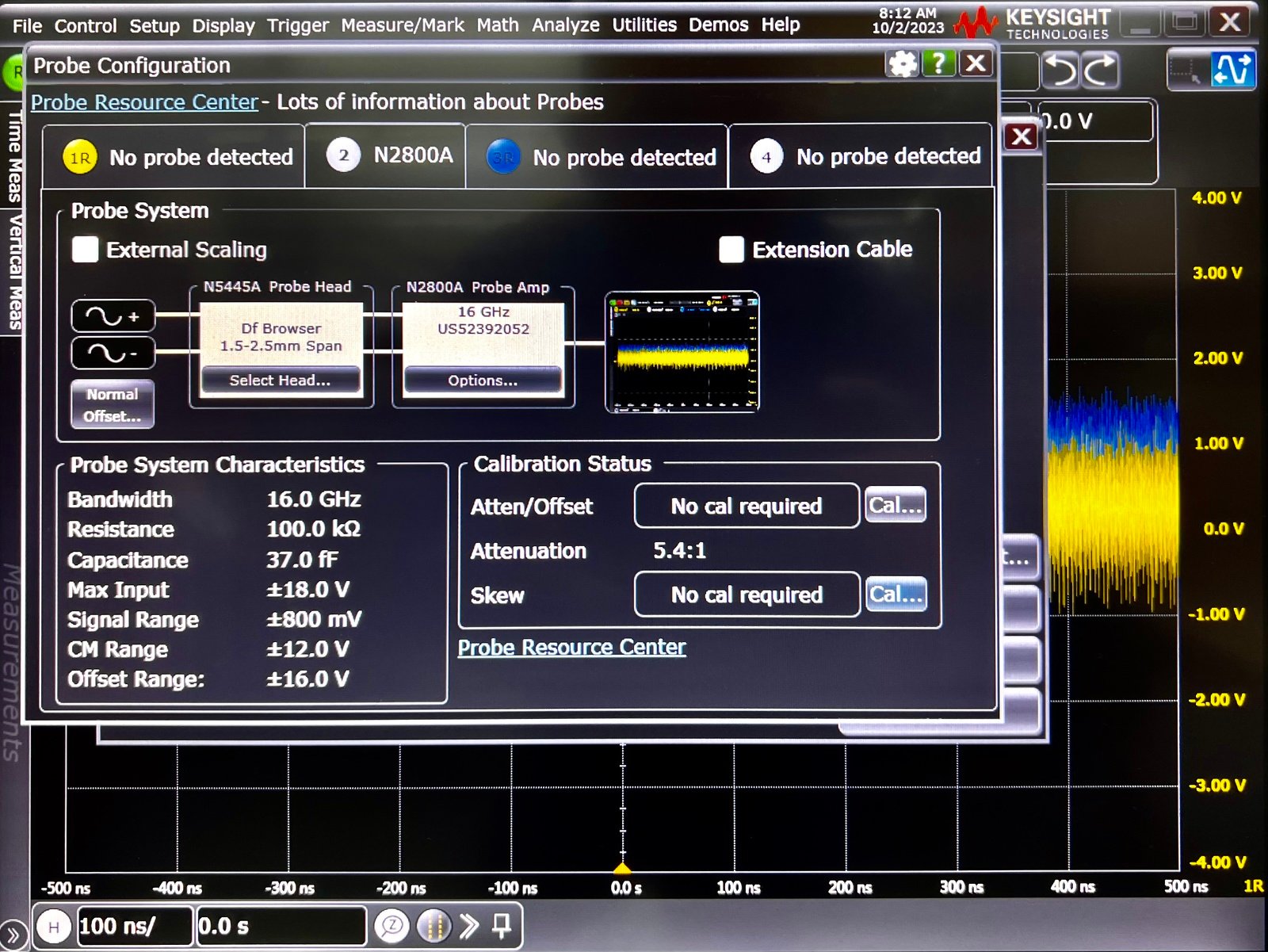1268x952 pixels.
Task: Open the Measurements side panel
Action: click(x=13, y=662)
